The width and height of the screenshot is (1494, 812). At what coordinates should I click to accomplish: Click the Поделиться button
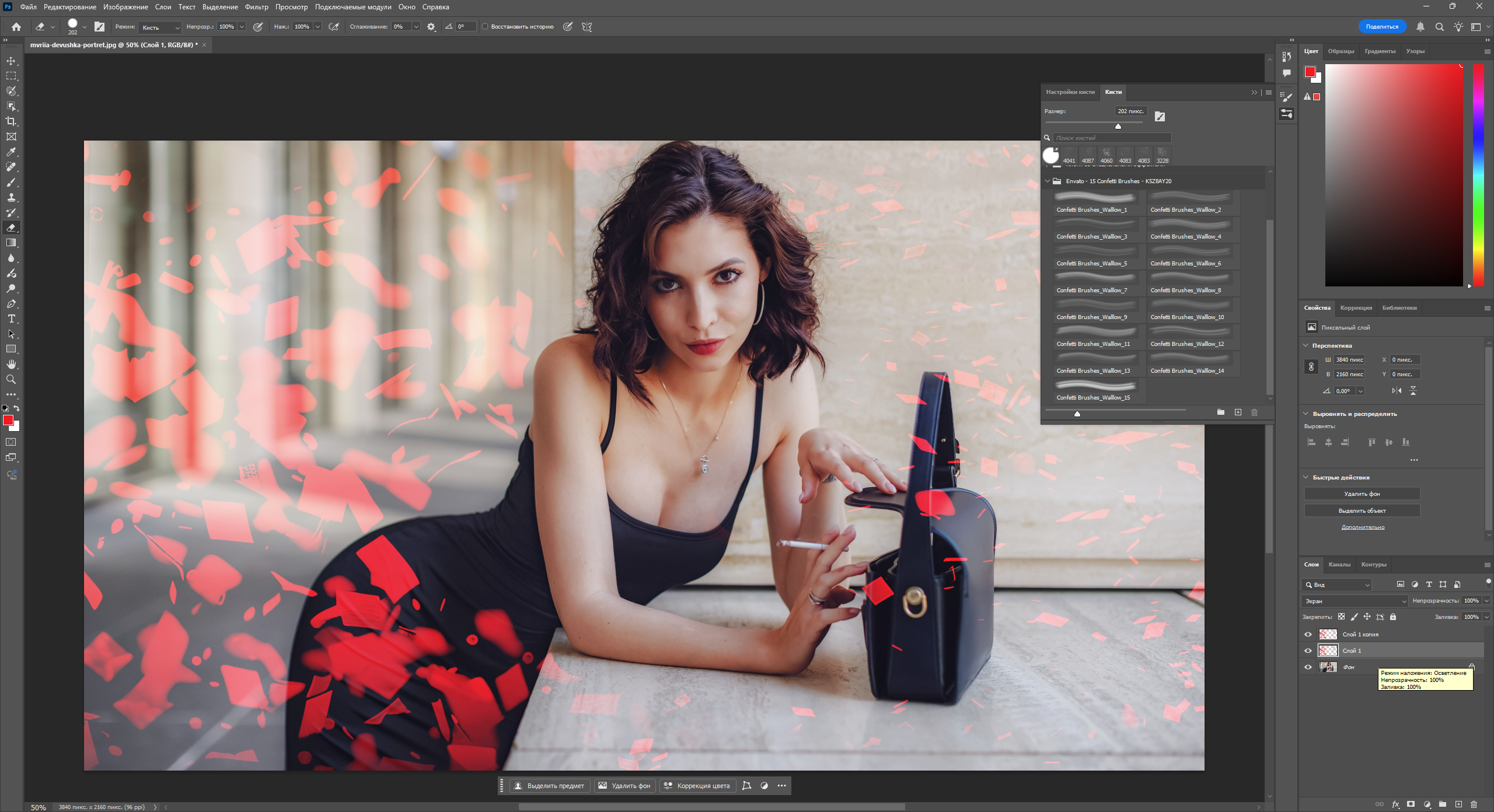pyautogui.click(x=1381, y=27)
